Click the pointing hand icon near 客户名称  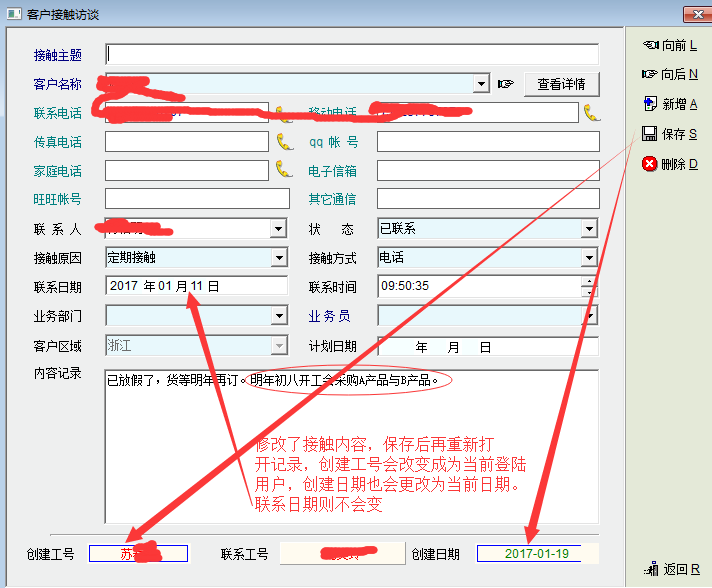click(x=506, y=84)
